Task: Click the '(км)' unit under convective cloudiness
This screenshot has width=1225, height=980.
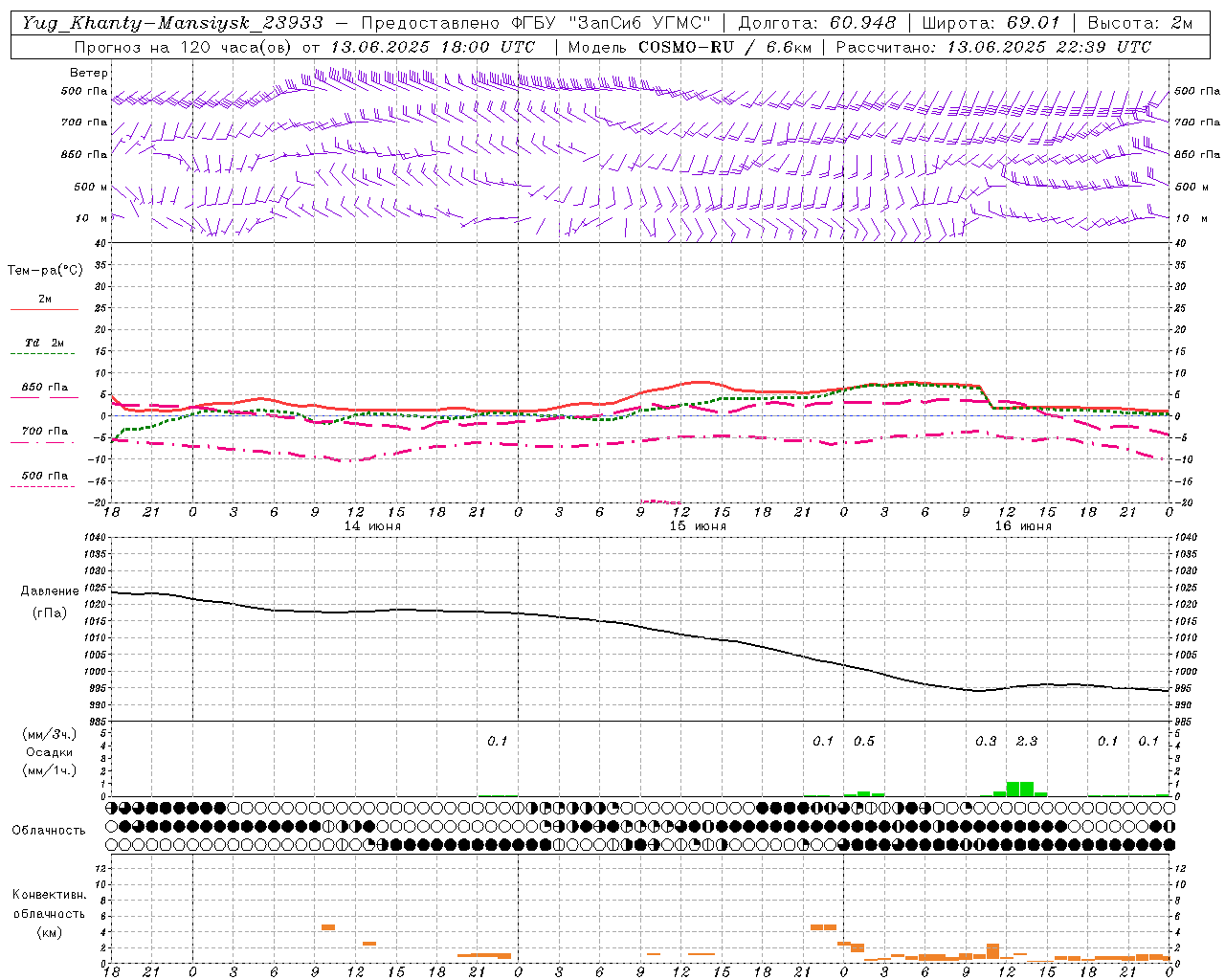Action: pos(49,931)
